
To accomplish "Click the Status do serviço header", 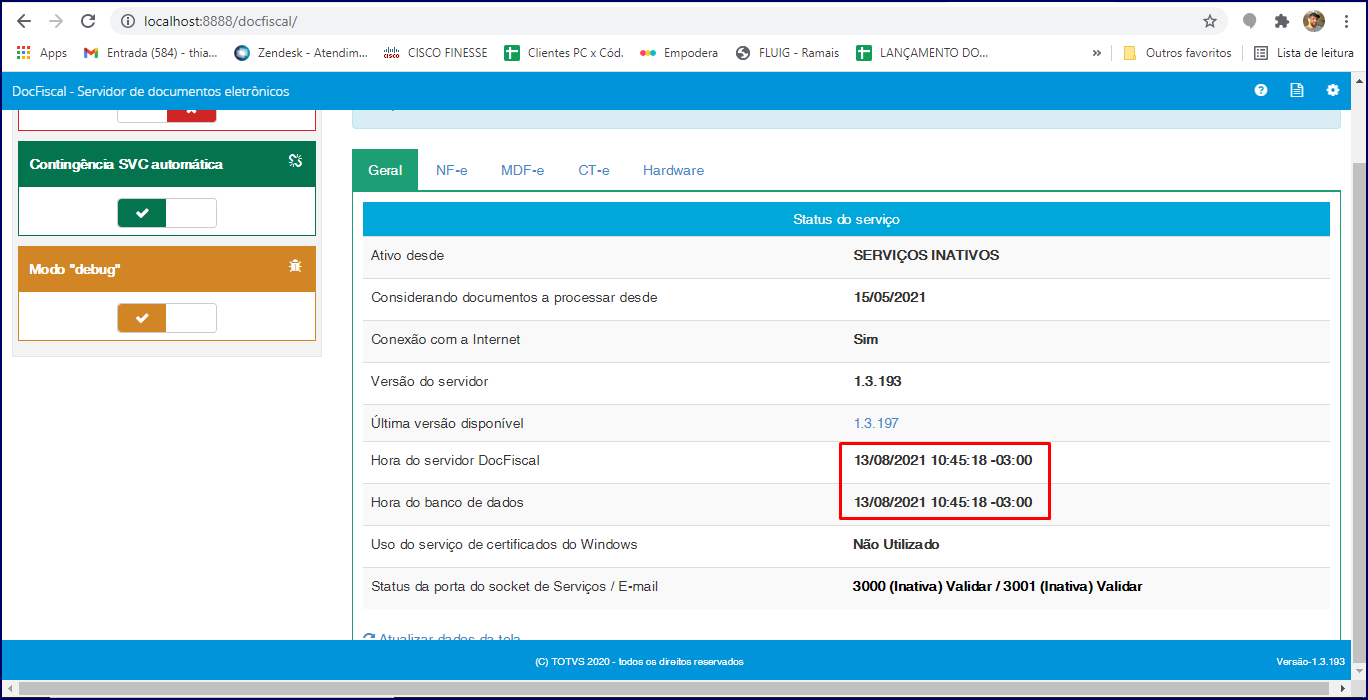I will tap(846, 218).
